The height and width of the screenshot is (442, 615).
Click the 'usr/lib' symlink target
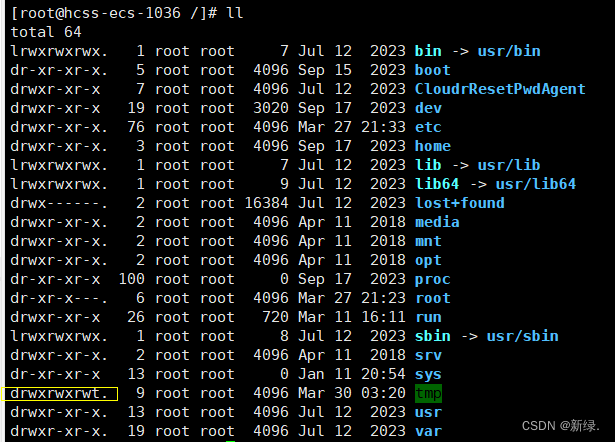(x=509, y=165)
